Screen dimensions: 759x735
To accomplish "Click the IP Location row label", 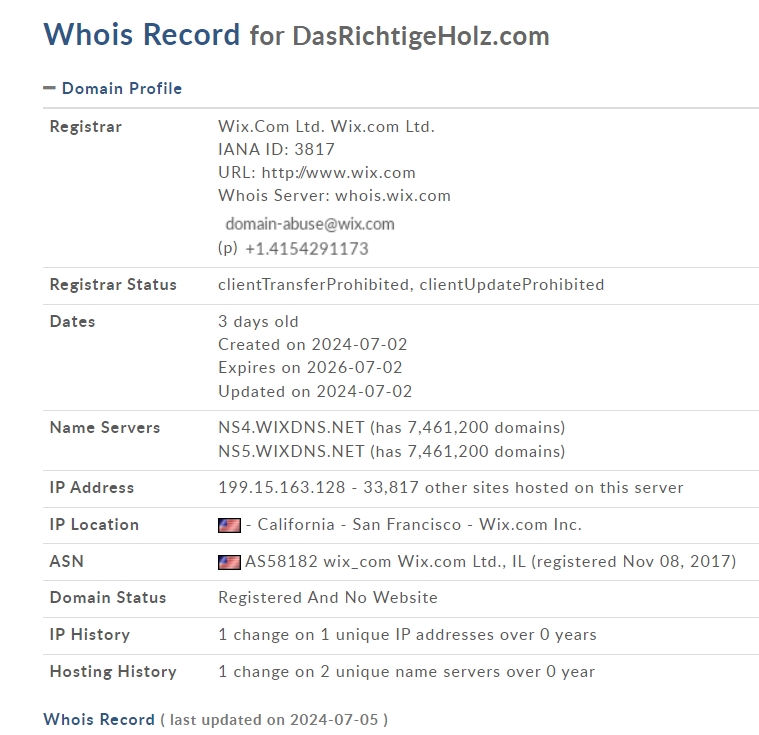I will 94,525.
